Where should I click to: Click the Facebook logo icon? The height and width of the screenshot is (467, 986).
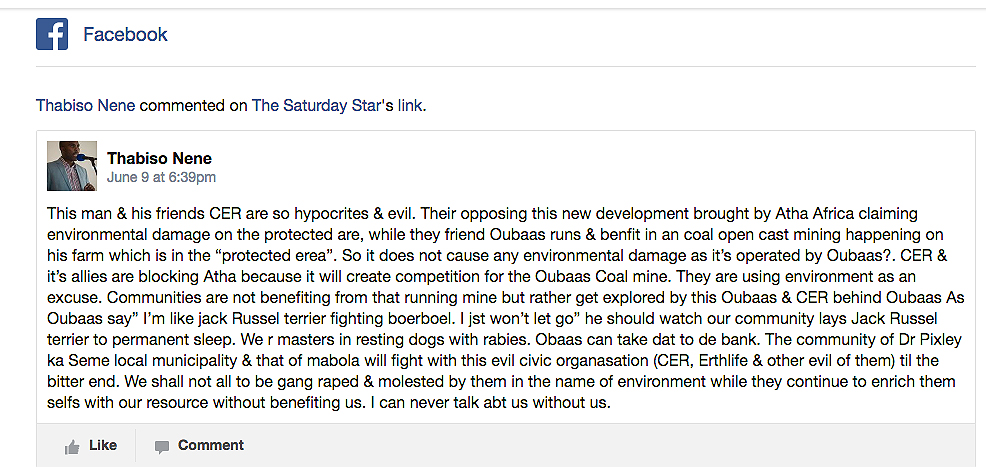(x=52, y=34)
